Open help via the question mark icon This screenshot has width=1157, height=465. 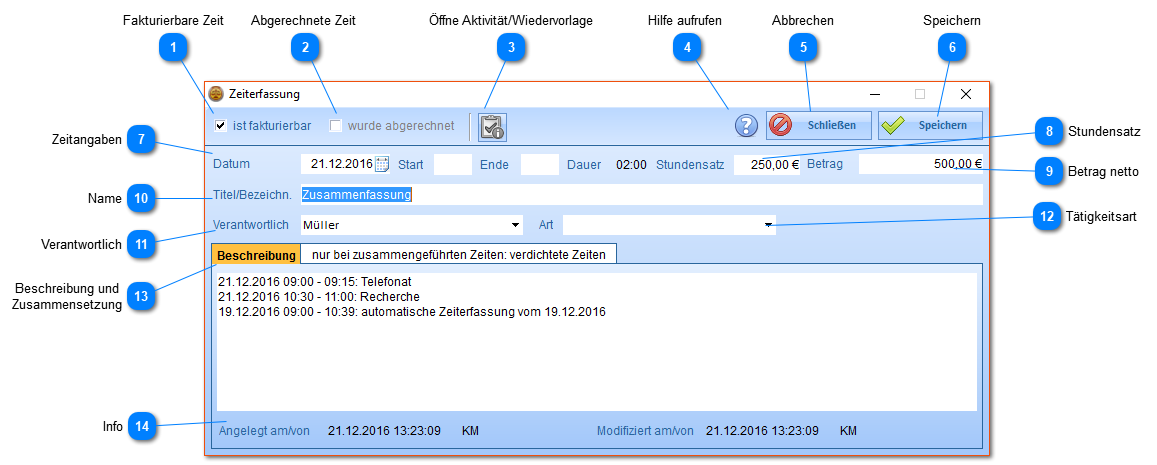pos(746,126)
